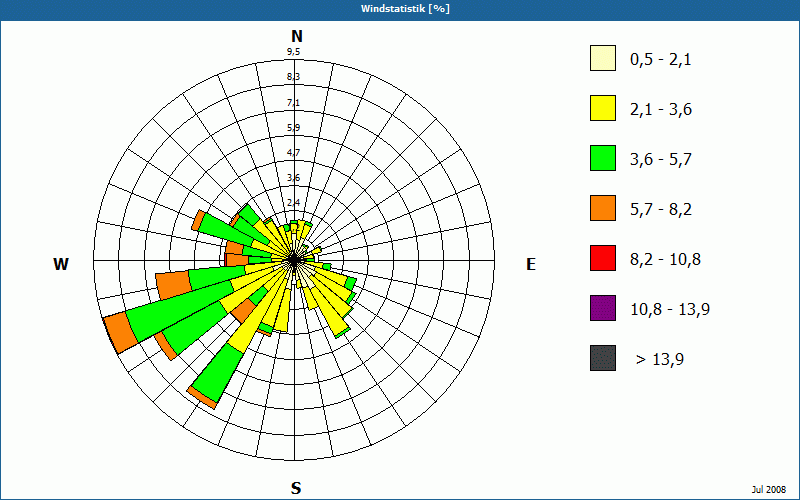Click the legend label '0,5 - 2,1'
The width and height of the screenshot is (800, 500).
[x=661, y=60]
